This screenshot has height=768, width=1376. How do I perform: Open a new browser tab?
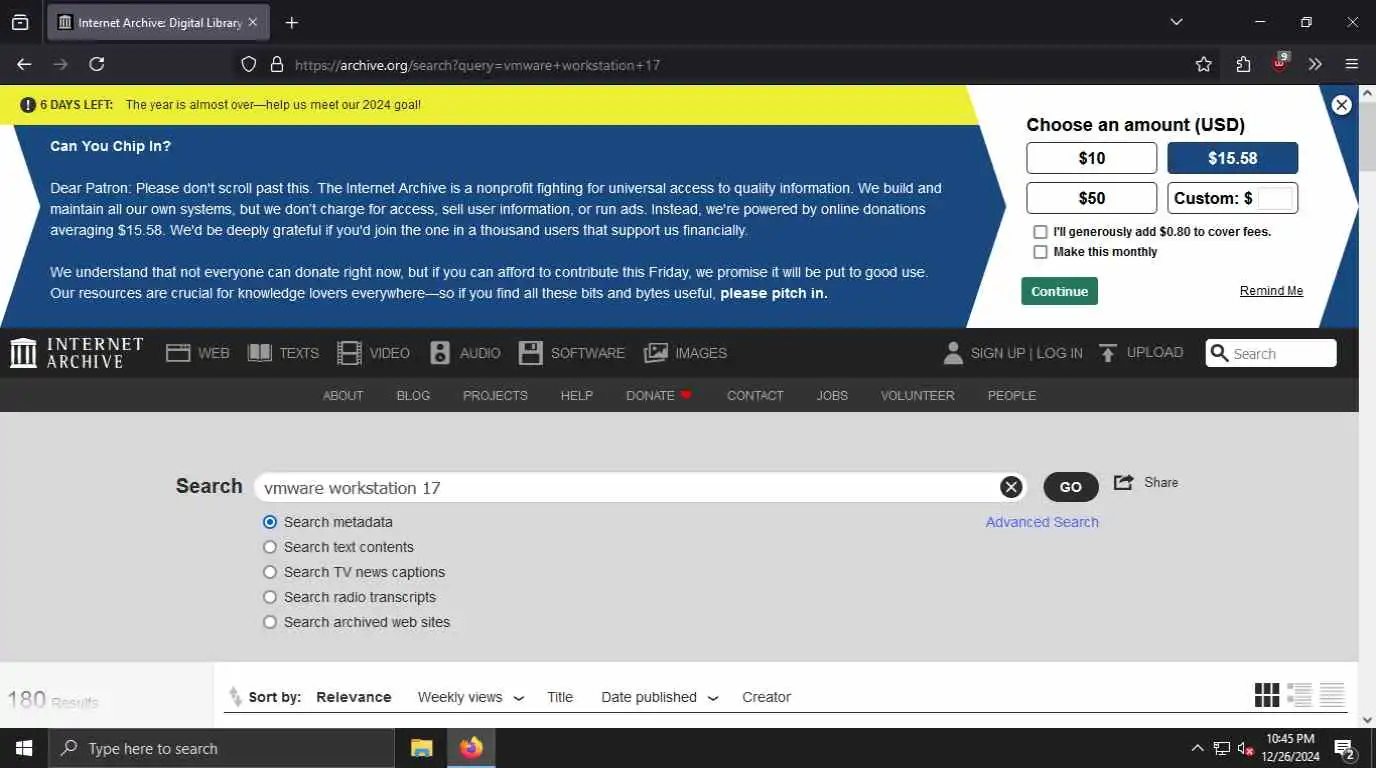pyautogui.click(x=291, y=22)
